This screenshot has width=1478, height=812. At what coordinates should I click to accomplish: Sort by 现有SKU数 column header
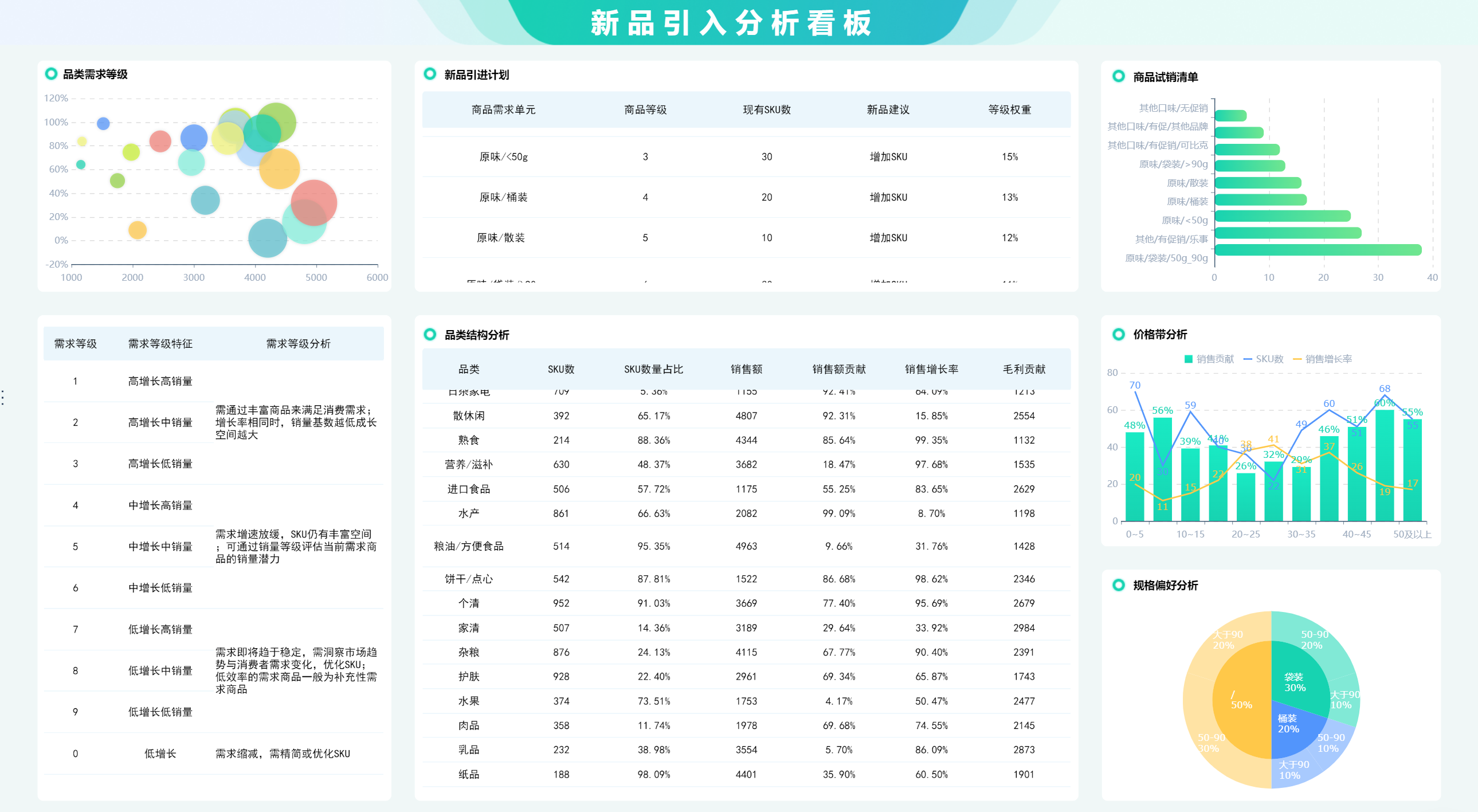(x=767, y=109)
